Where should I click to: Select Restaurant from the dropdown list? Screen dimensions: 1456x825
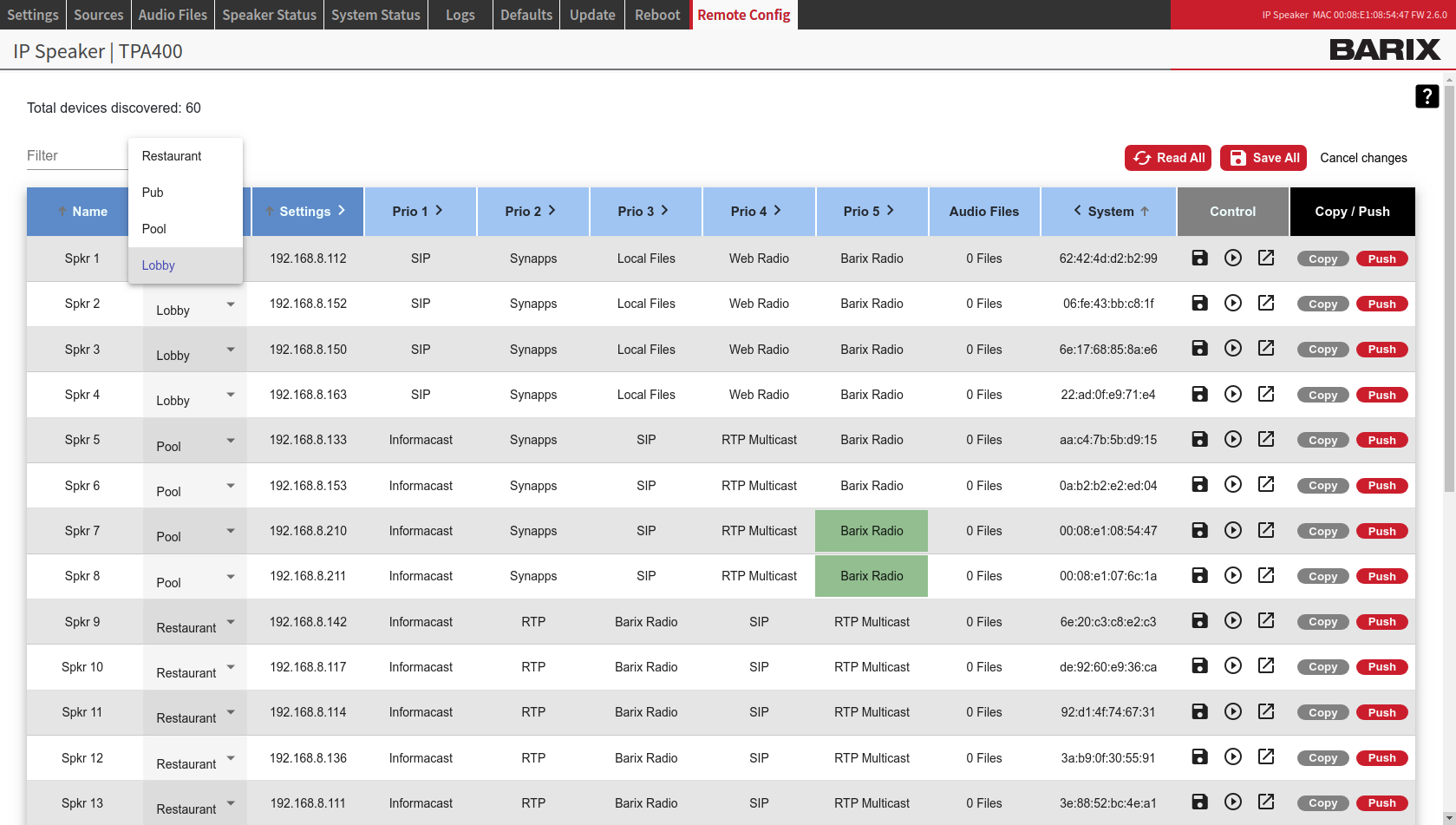[x=172, y=156]
